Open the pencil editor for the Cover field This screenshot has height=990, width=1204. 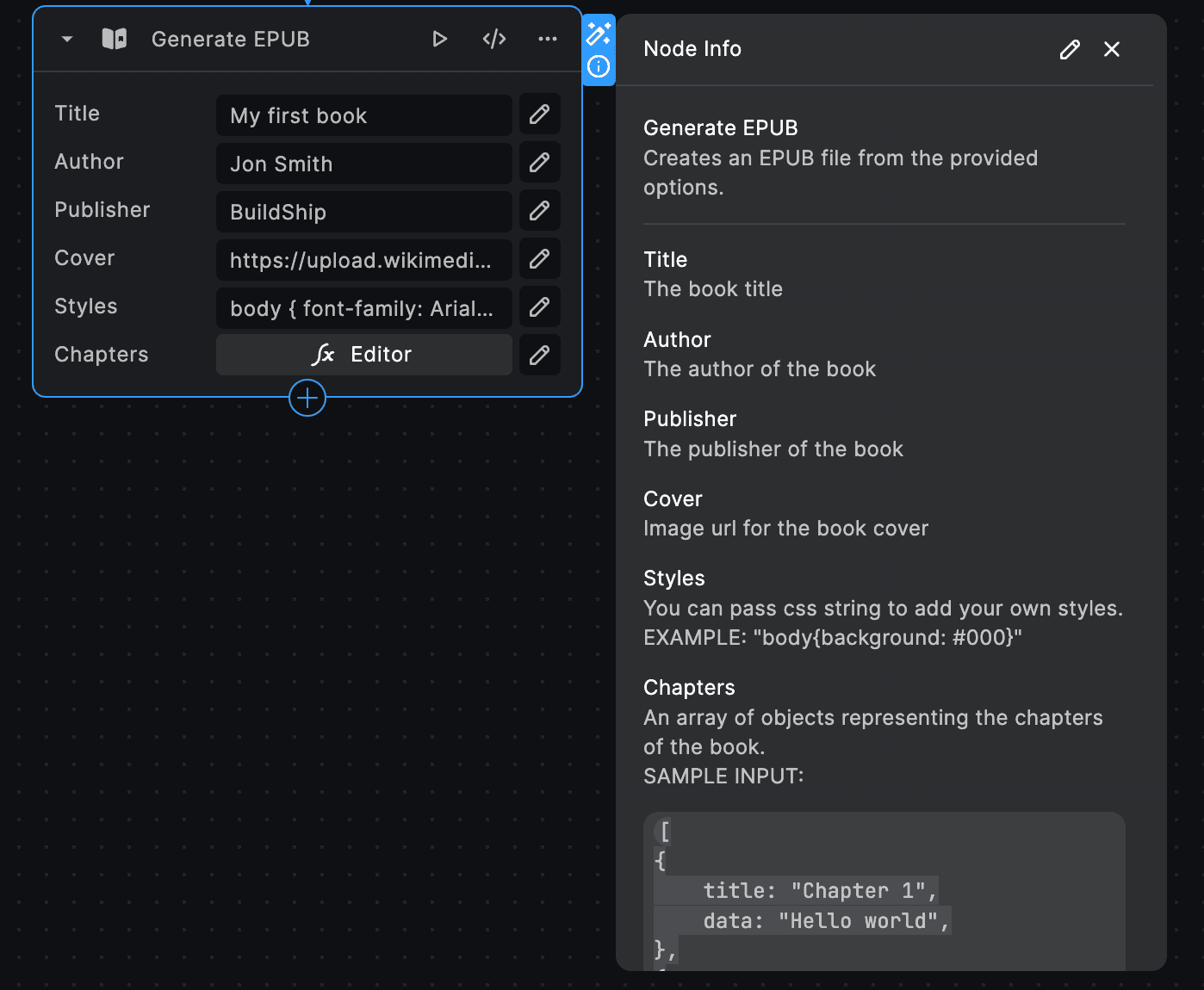539,258
